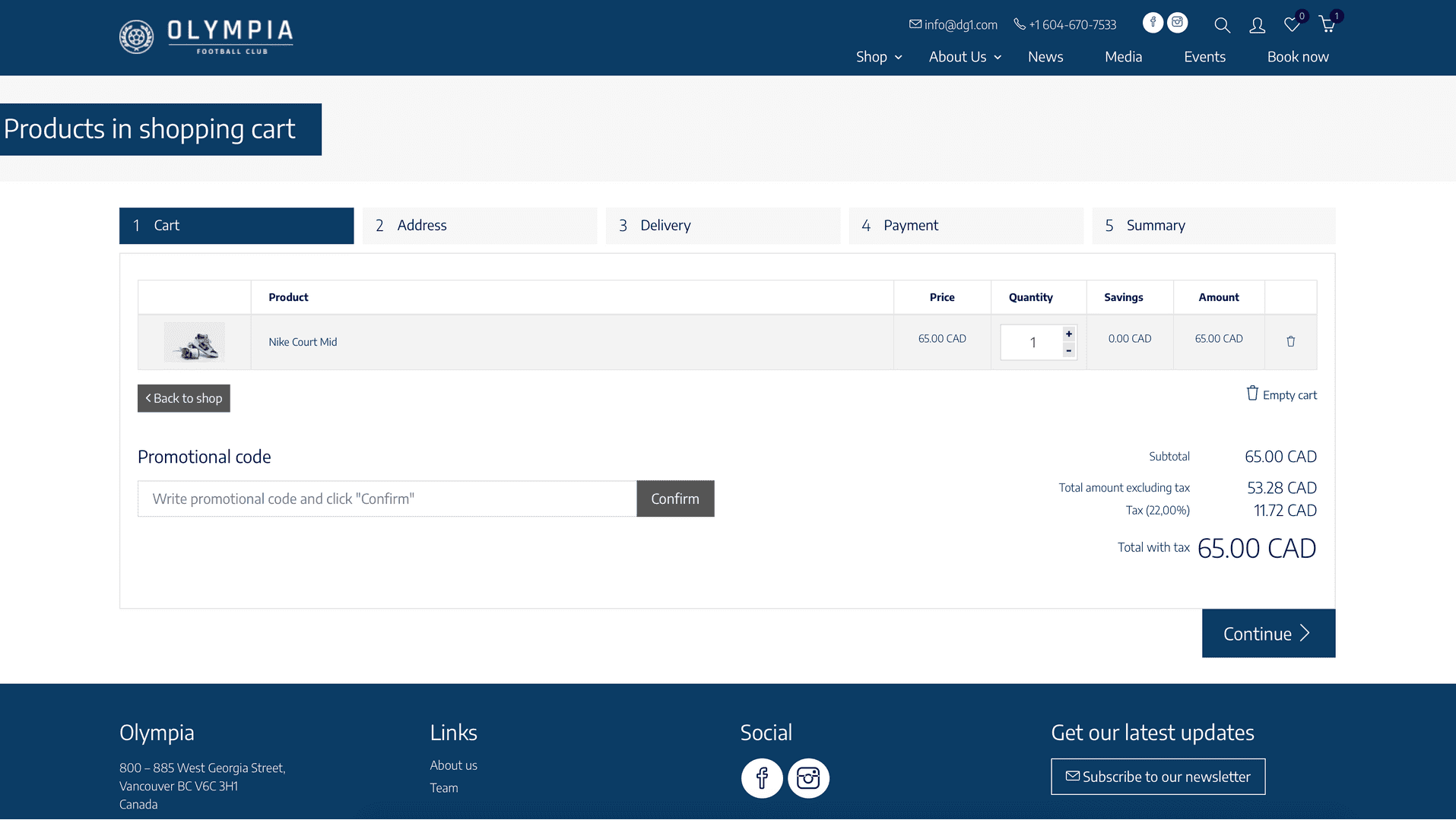Open the user account icon

pyautogui.click(x=1258, y=25)
